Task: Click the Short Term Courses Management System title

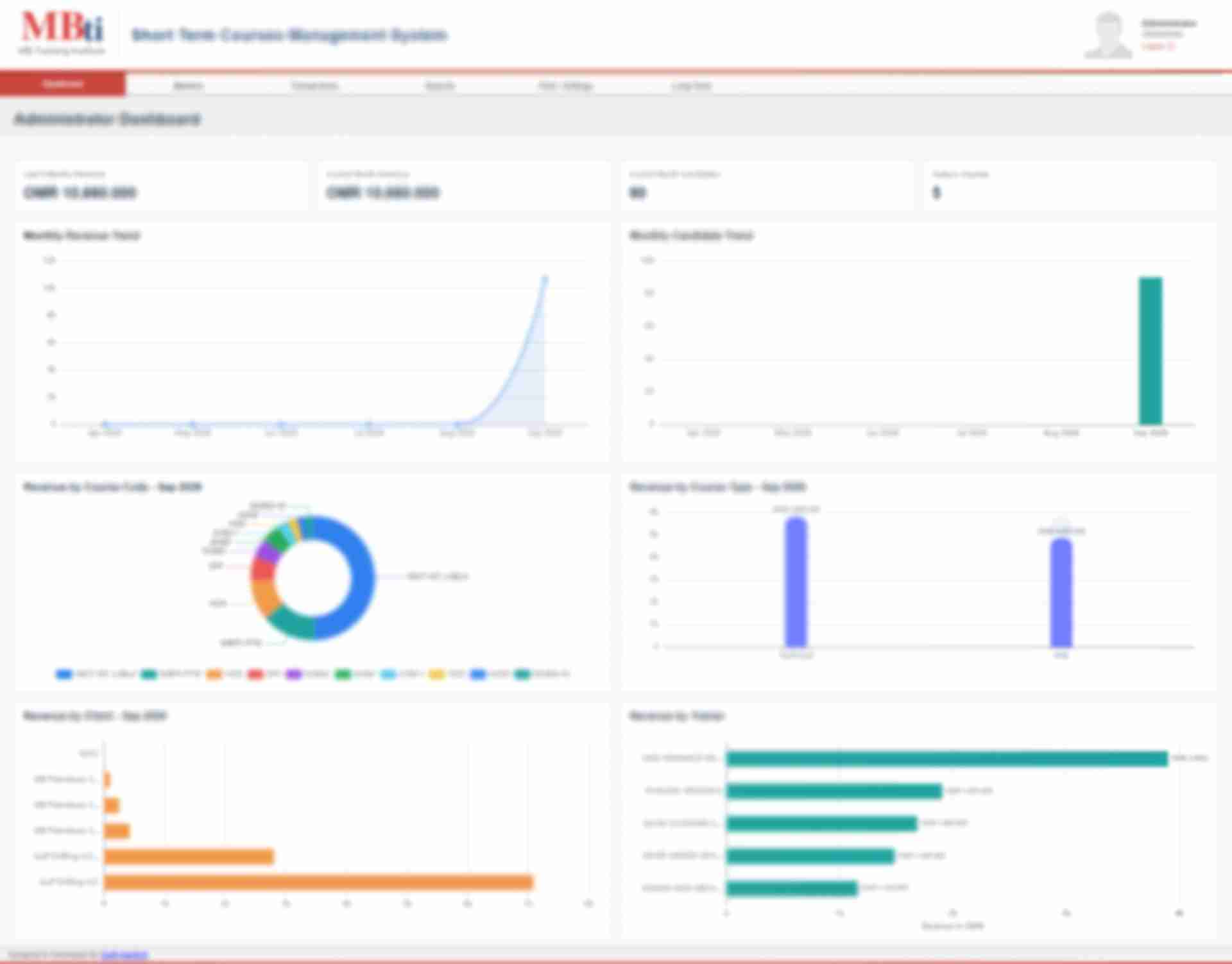Action: [289, 35]
